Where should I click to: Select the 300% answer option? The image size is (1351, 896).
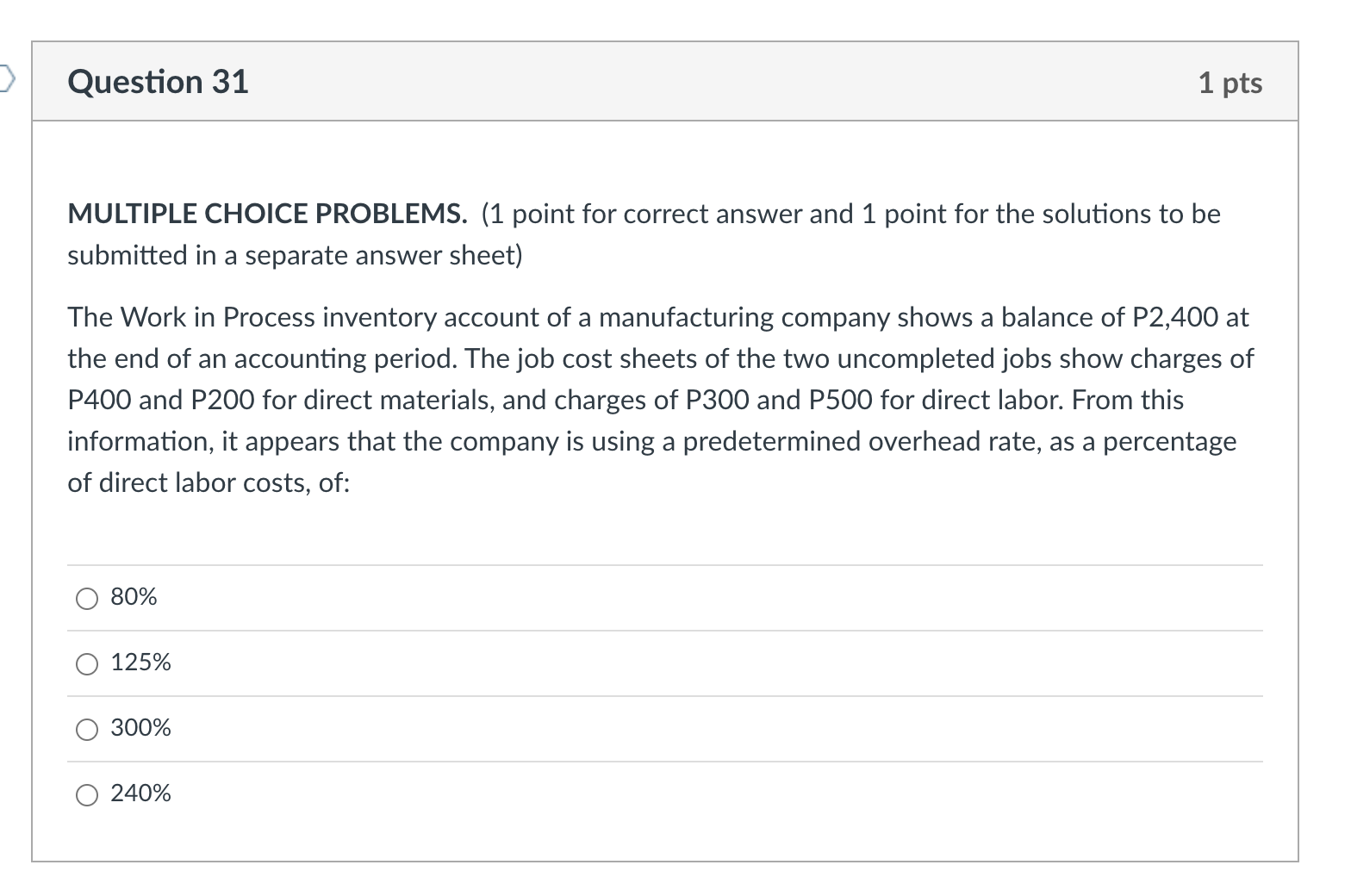pyautogui.click(x=139, y=728)
